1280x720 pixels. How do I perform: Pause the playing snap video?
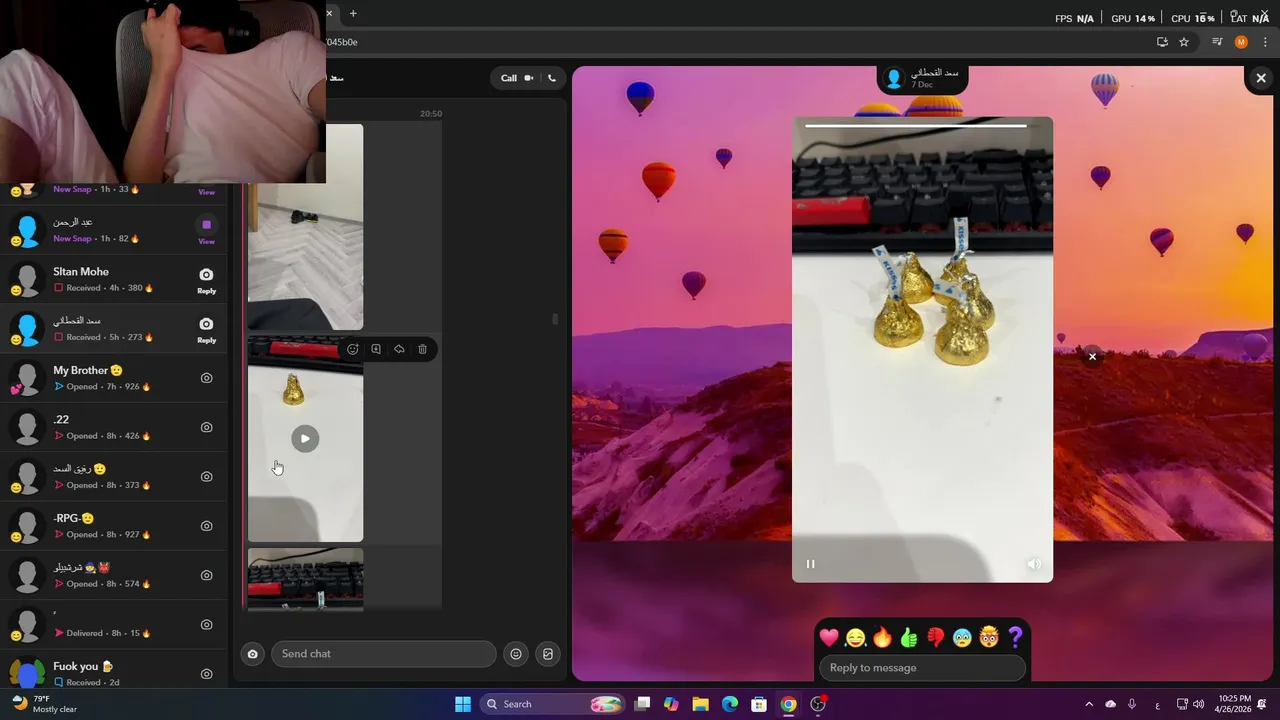coord(810,564)
